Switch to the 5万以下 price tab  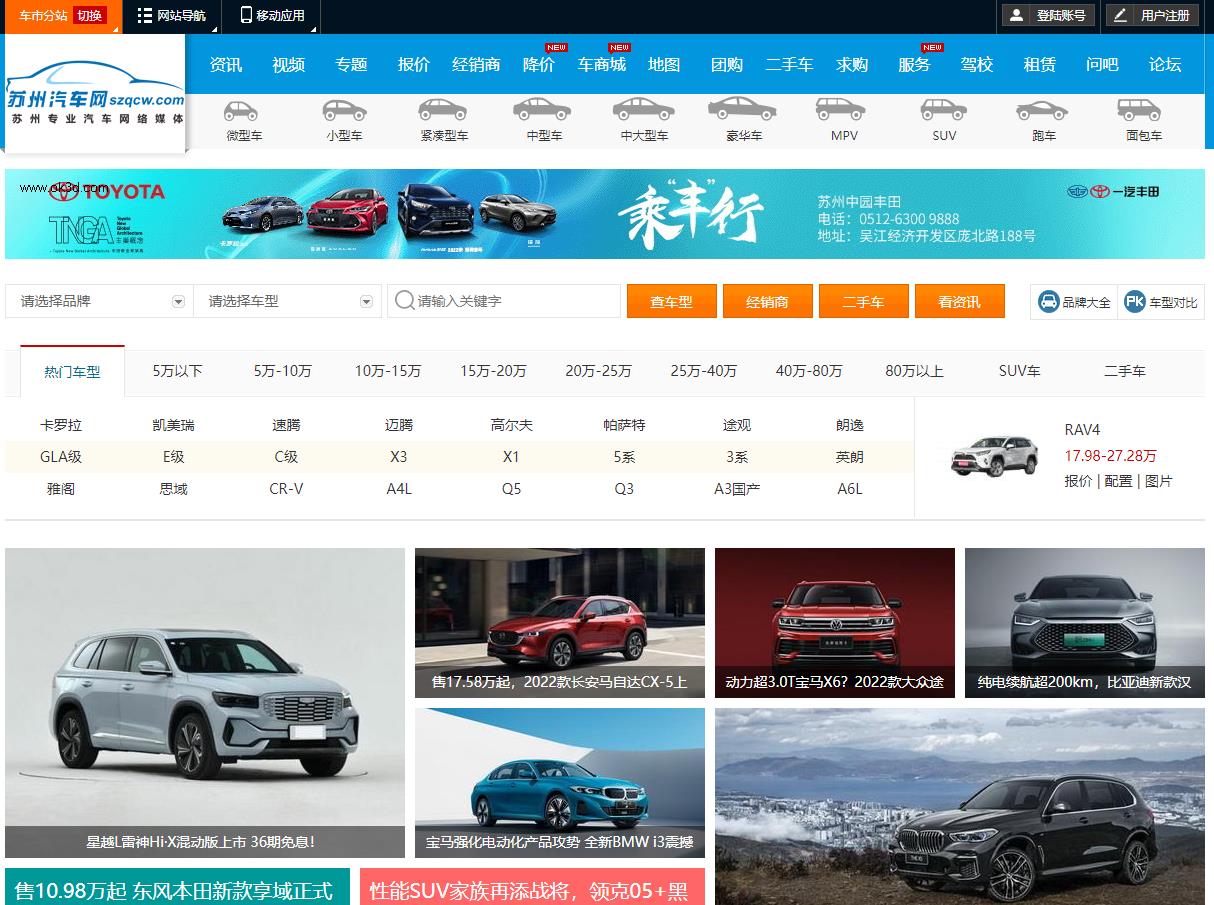(x=178, y=371)
